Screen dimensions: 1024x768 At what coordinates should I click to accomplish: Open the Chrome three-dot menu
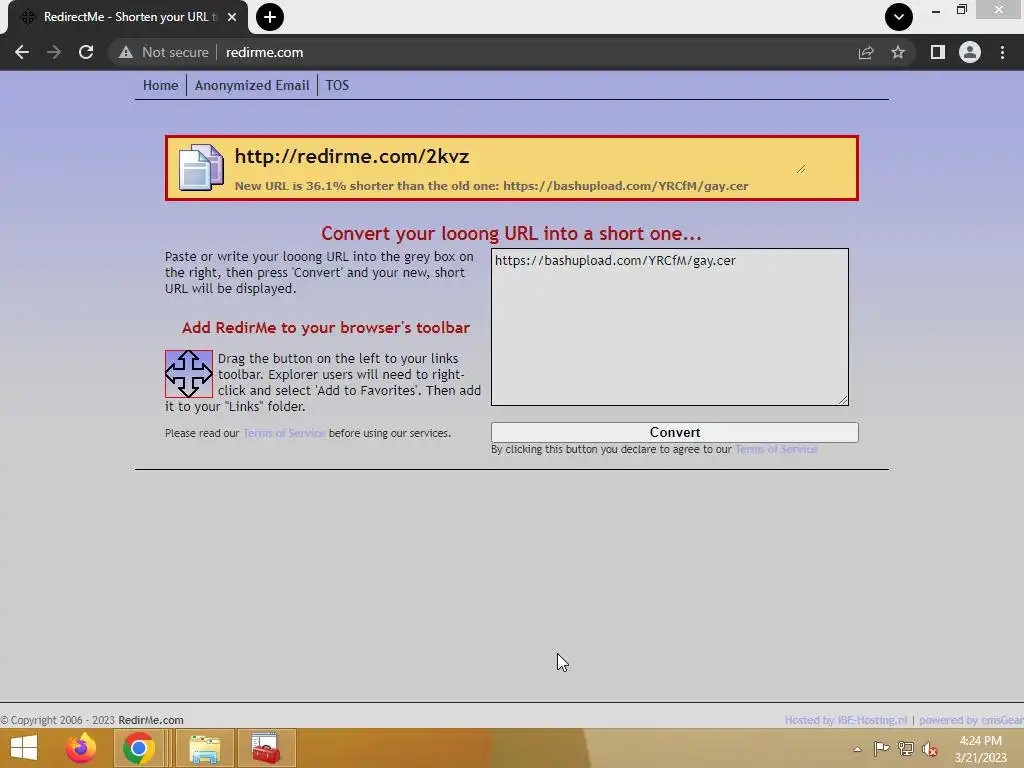1002,52
